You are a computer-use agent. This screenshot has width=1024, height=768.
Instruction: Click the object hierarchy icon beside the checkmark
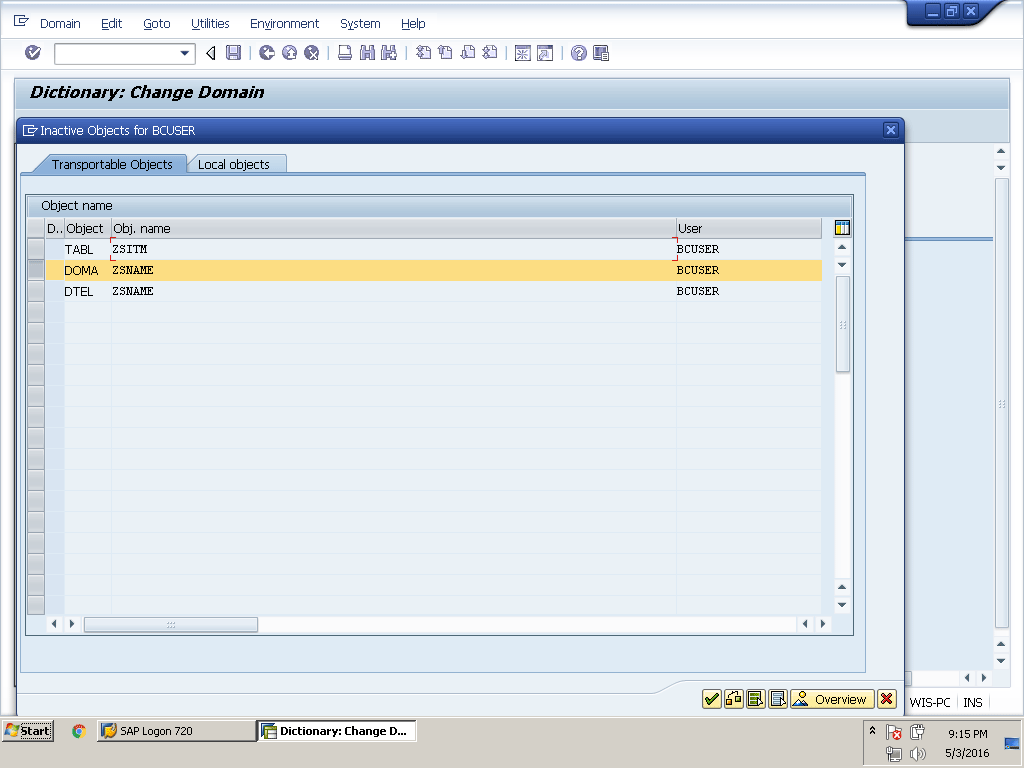(x=734, y=699)
